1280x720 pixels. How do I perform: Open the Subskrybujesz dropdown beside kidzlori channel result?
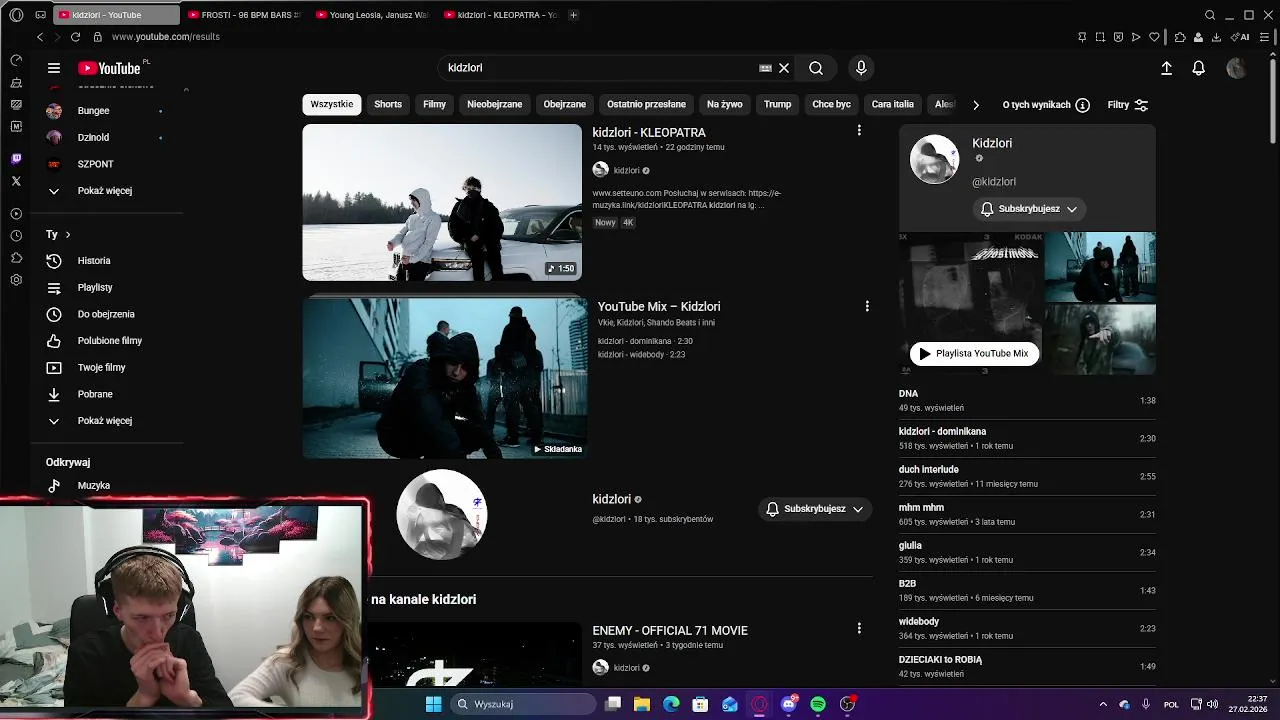click(x=815, y=509)
